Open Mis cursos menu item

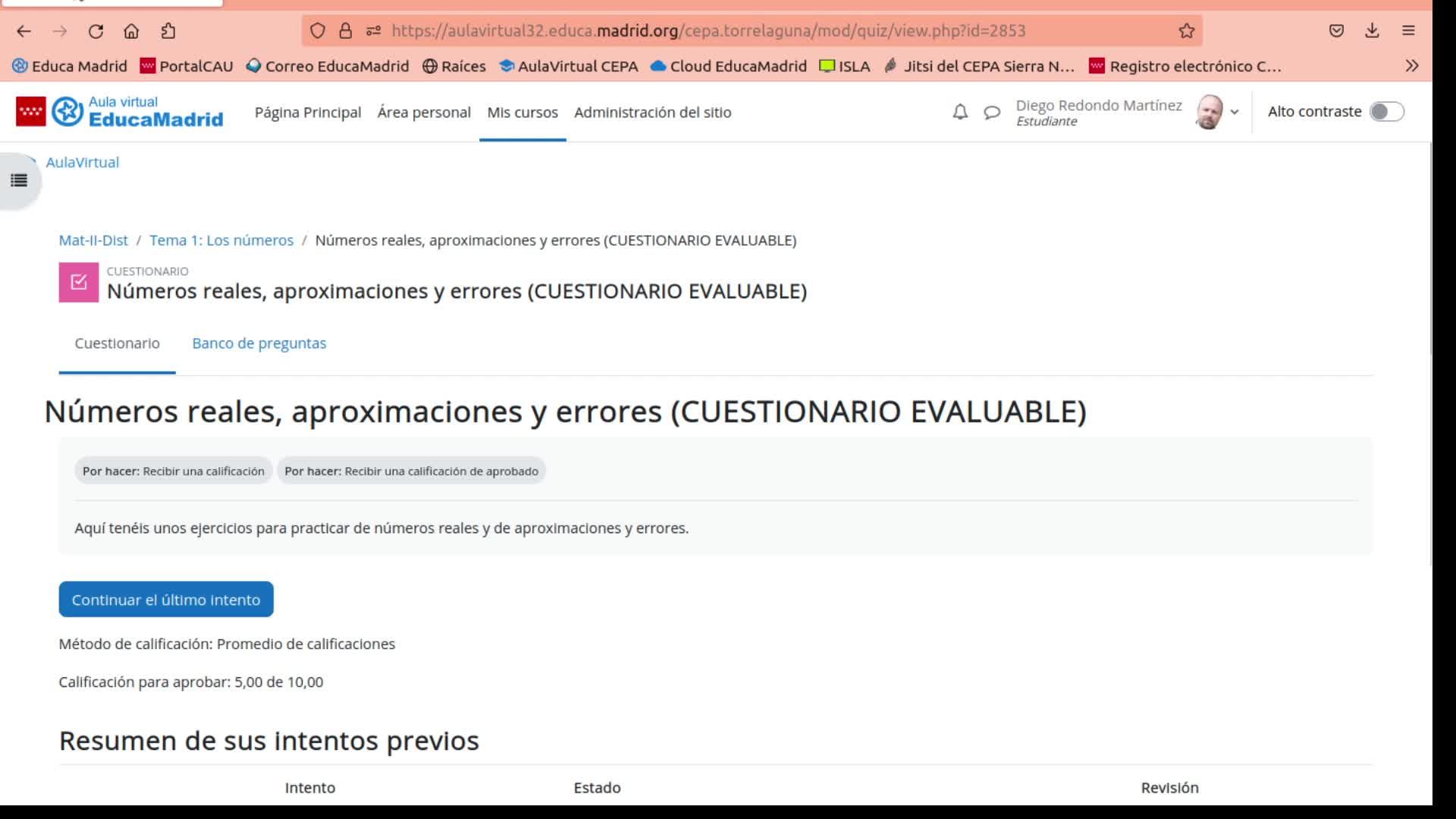pyautogui.click(x=522, y=112)
